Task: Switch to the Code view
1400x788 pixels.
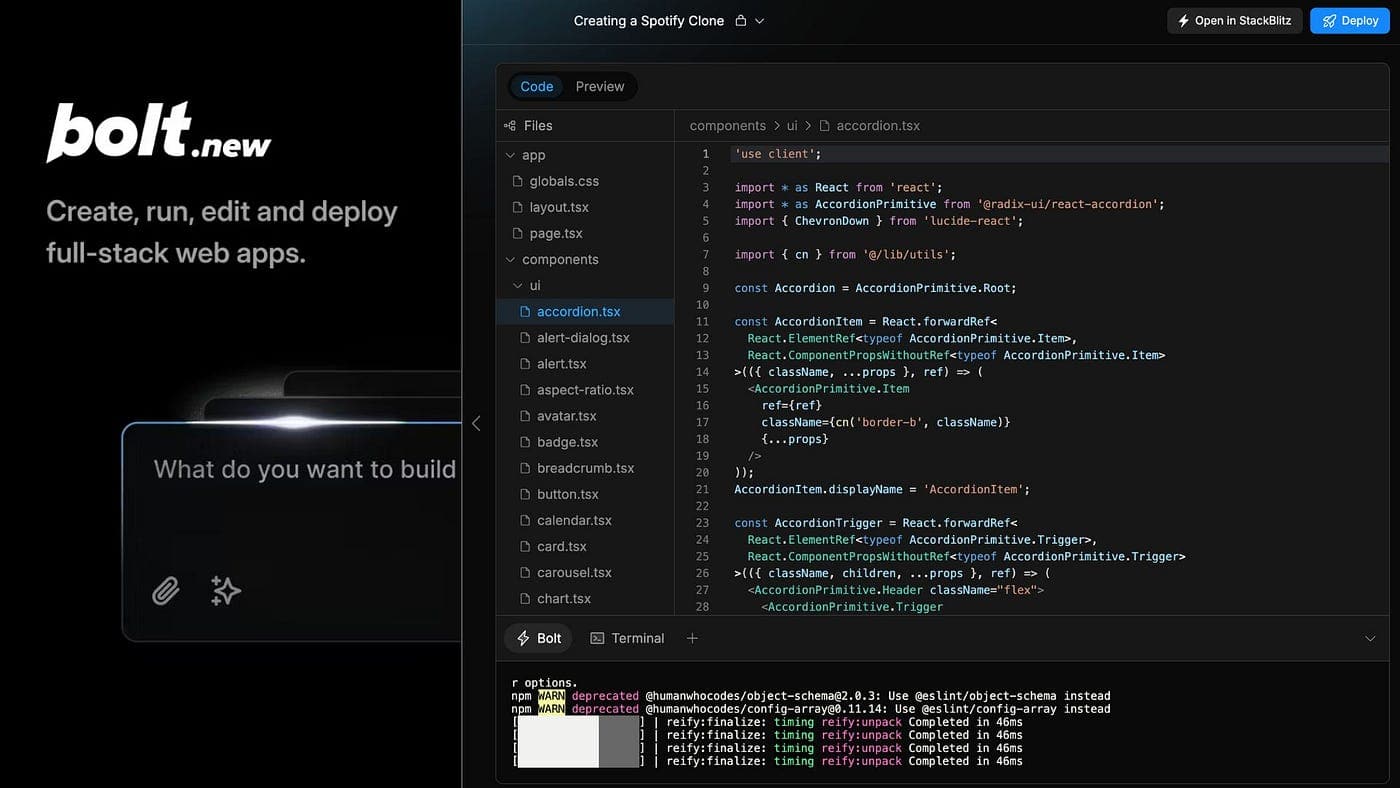Action: tap(537, 86)
